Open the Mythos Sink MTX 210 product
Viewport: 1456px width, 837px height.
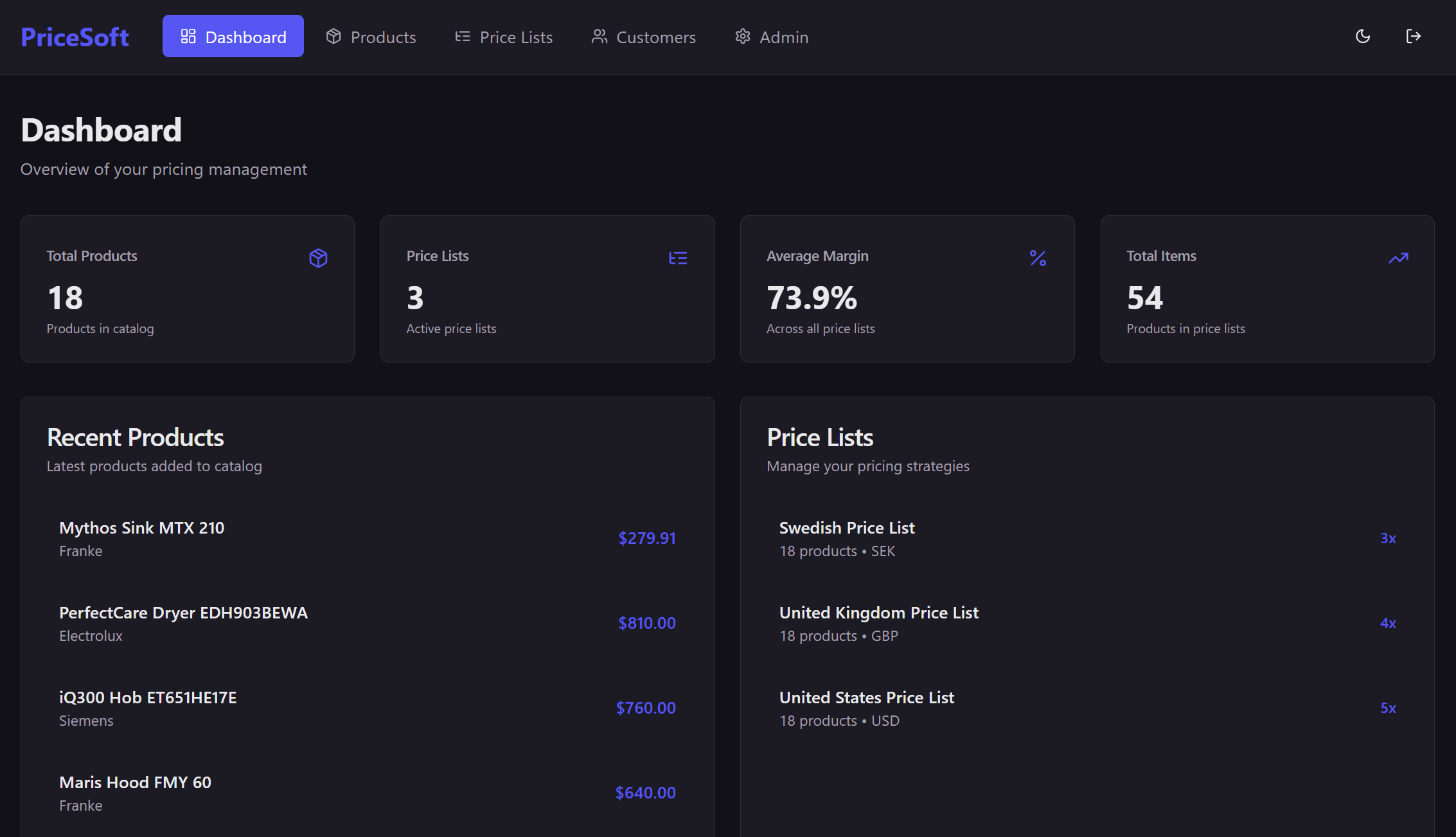[142, 528]
